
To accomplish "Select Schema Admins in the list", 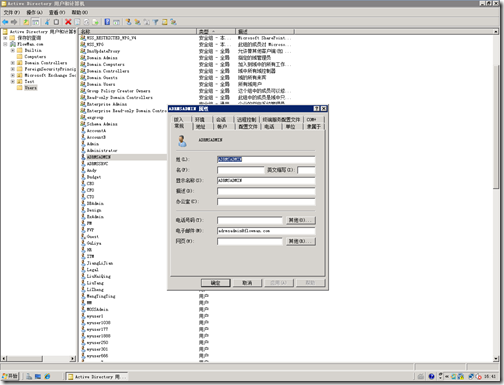I will [102, 124].
